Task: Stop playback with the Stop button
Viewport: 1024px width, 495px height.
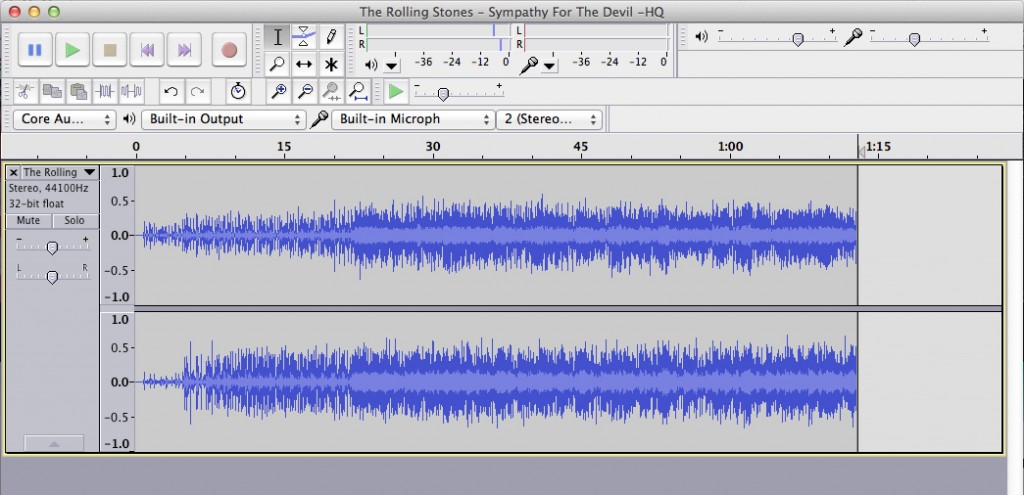Action: [110, 50]
